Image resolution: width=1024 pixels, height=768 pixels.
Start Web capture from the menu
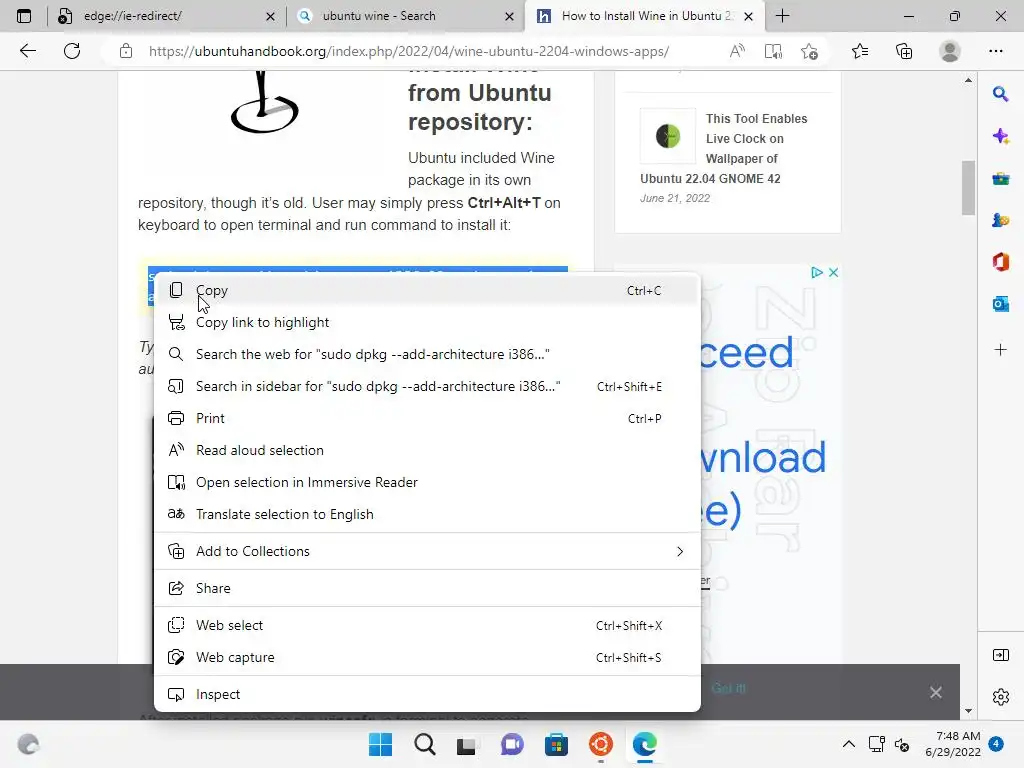(427, 658)
